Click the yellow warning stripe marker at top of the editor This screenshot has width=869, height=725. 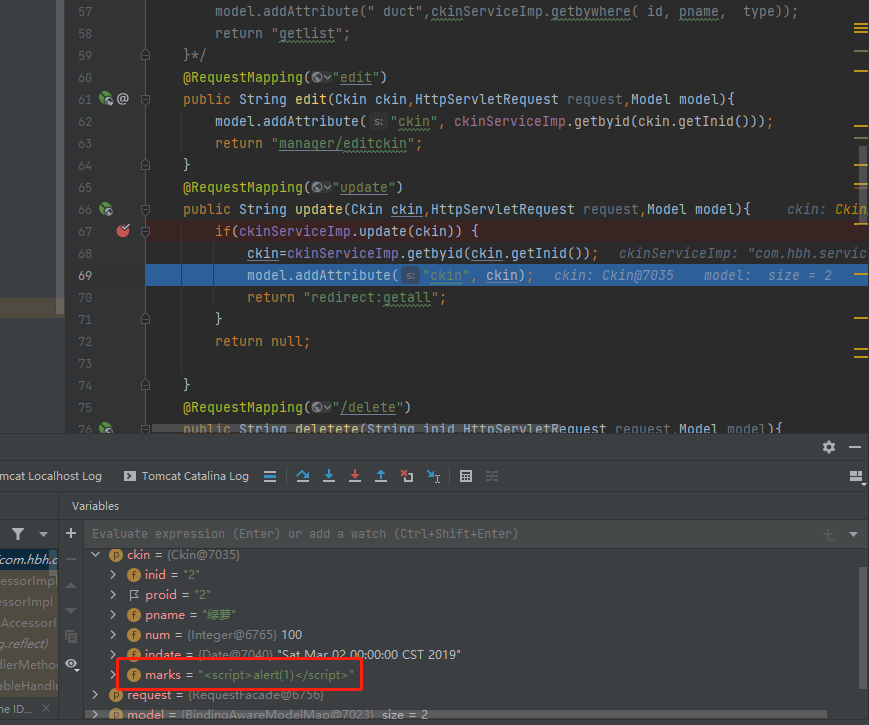pos(860,28)
